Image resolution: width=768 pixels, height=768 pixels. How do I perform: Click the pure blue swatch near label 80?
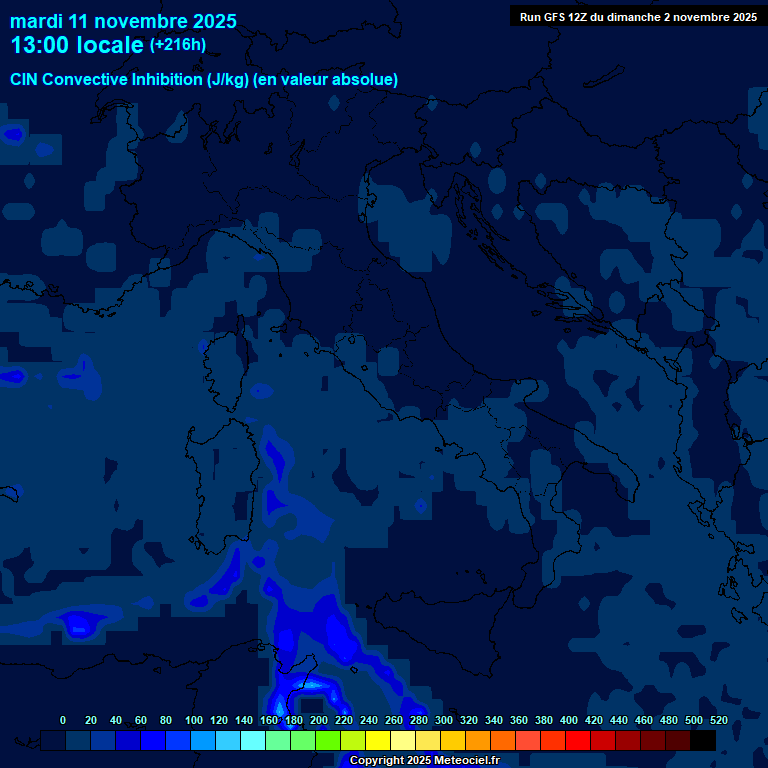[153, 740]
